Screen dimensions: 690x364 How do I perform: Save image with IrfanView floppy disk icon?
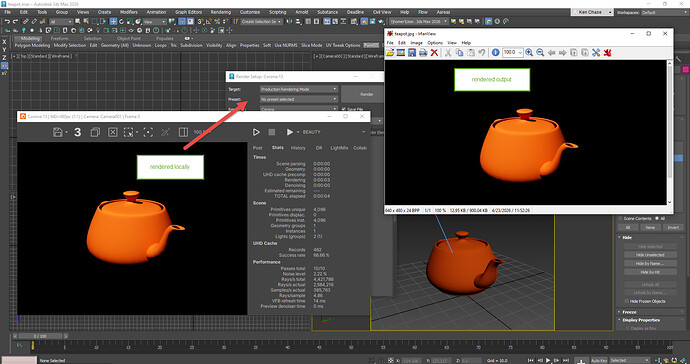412,53
